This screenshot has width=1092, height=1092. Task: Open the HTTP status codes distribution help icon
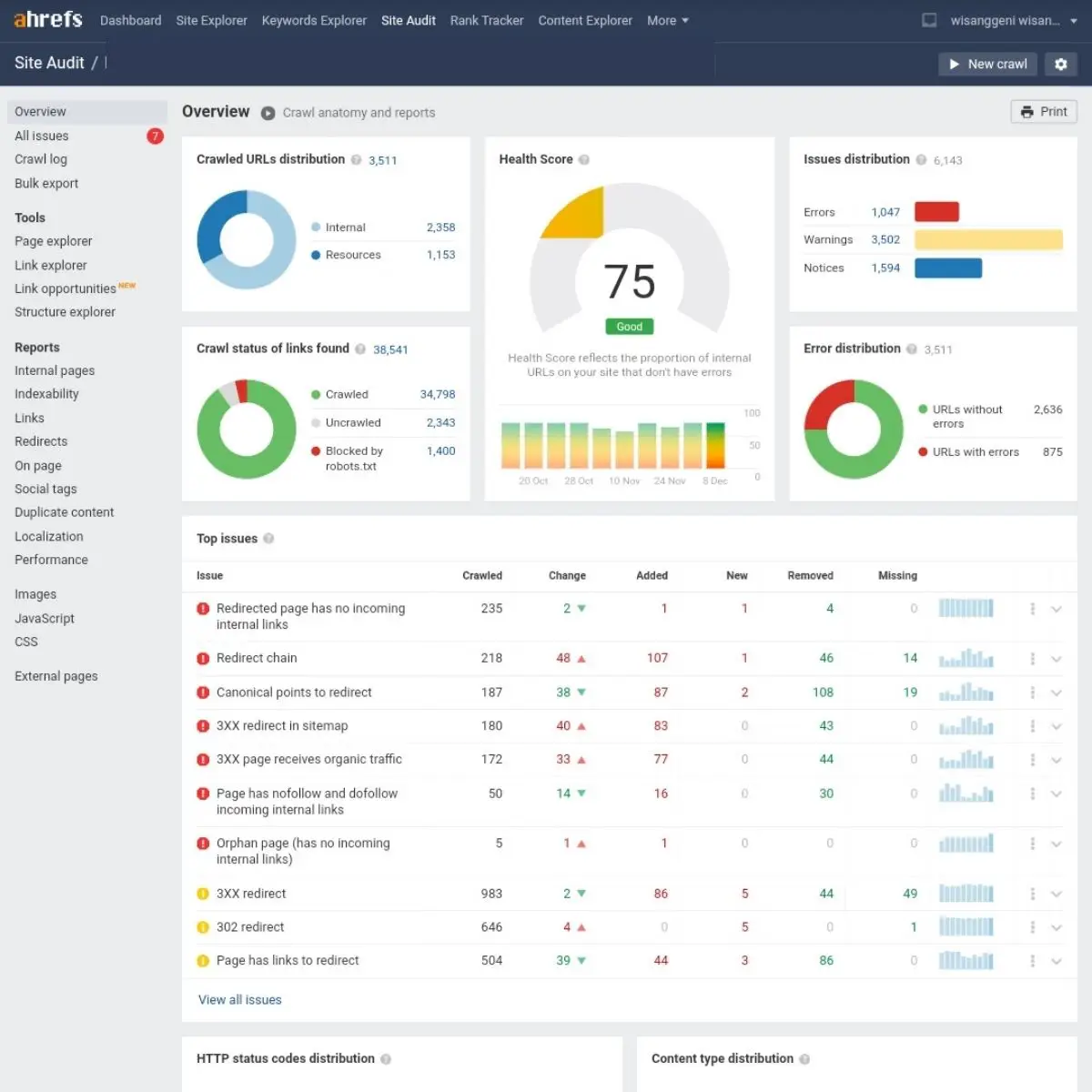[x=386, y=1058]
